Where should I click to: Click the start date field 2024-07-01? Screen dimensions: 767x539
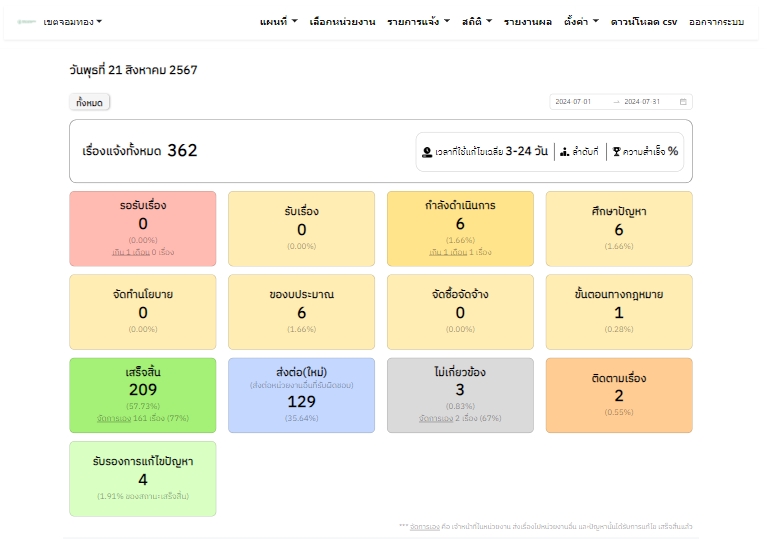(x=574, y=102)
